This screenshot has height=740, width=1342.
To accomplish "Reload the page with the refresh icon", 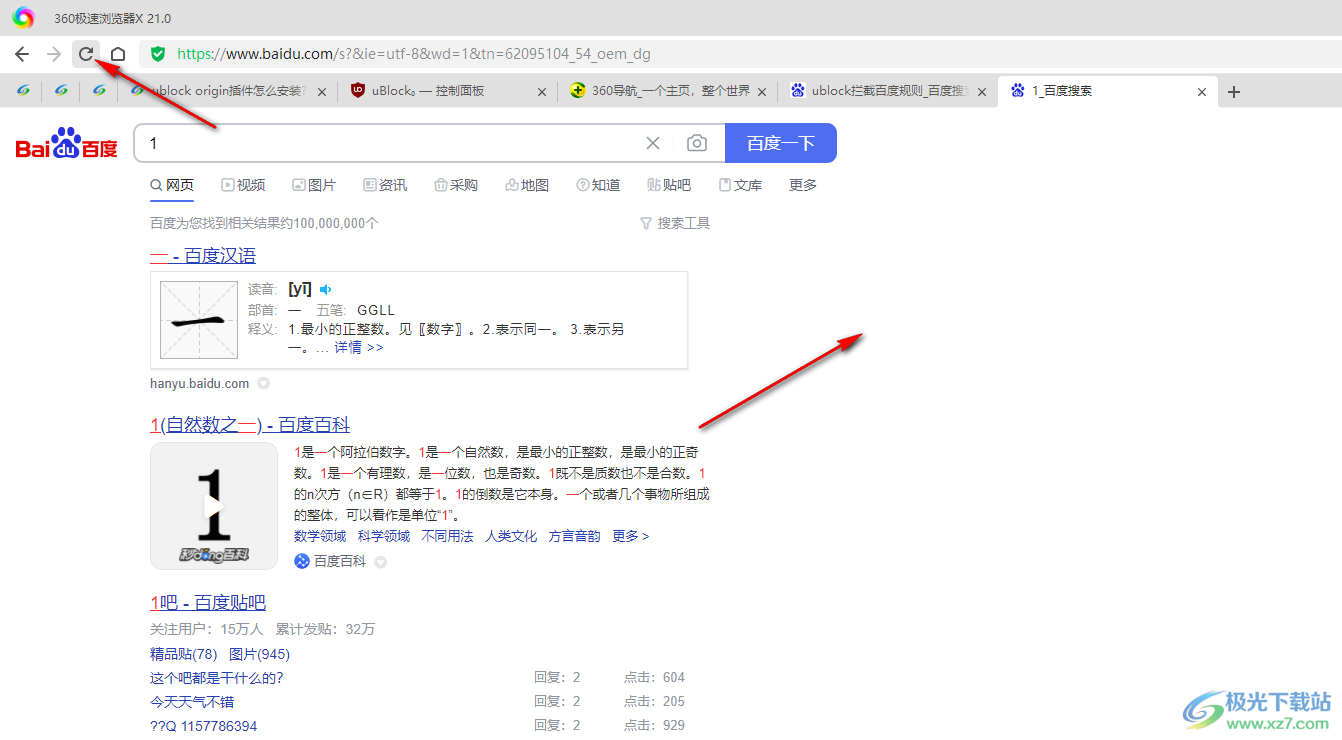I will pos(86,54).
